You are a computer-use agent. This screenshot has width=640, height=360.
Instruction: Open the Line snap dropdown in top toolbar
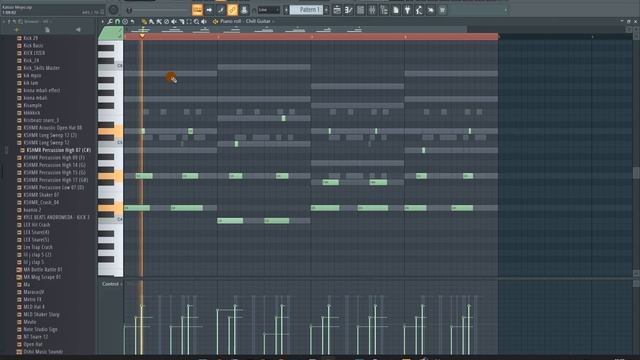tap(269, 10)
